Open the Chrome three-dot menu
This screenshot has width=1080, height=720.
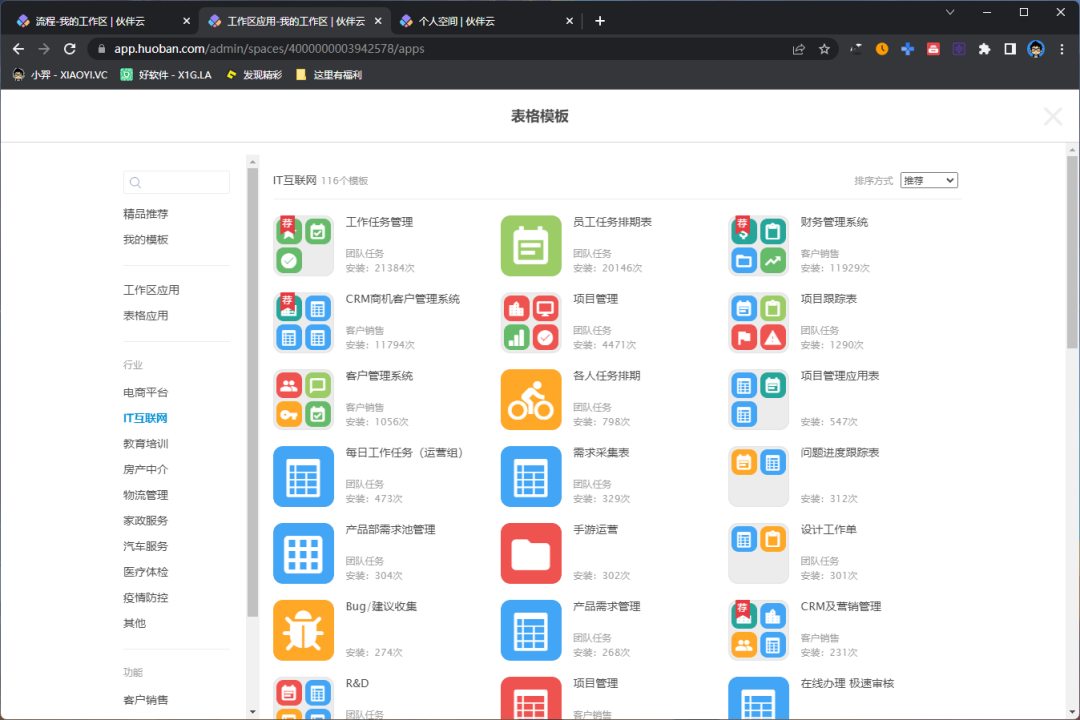click(x=1063, y=47)
